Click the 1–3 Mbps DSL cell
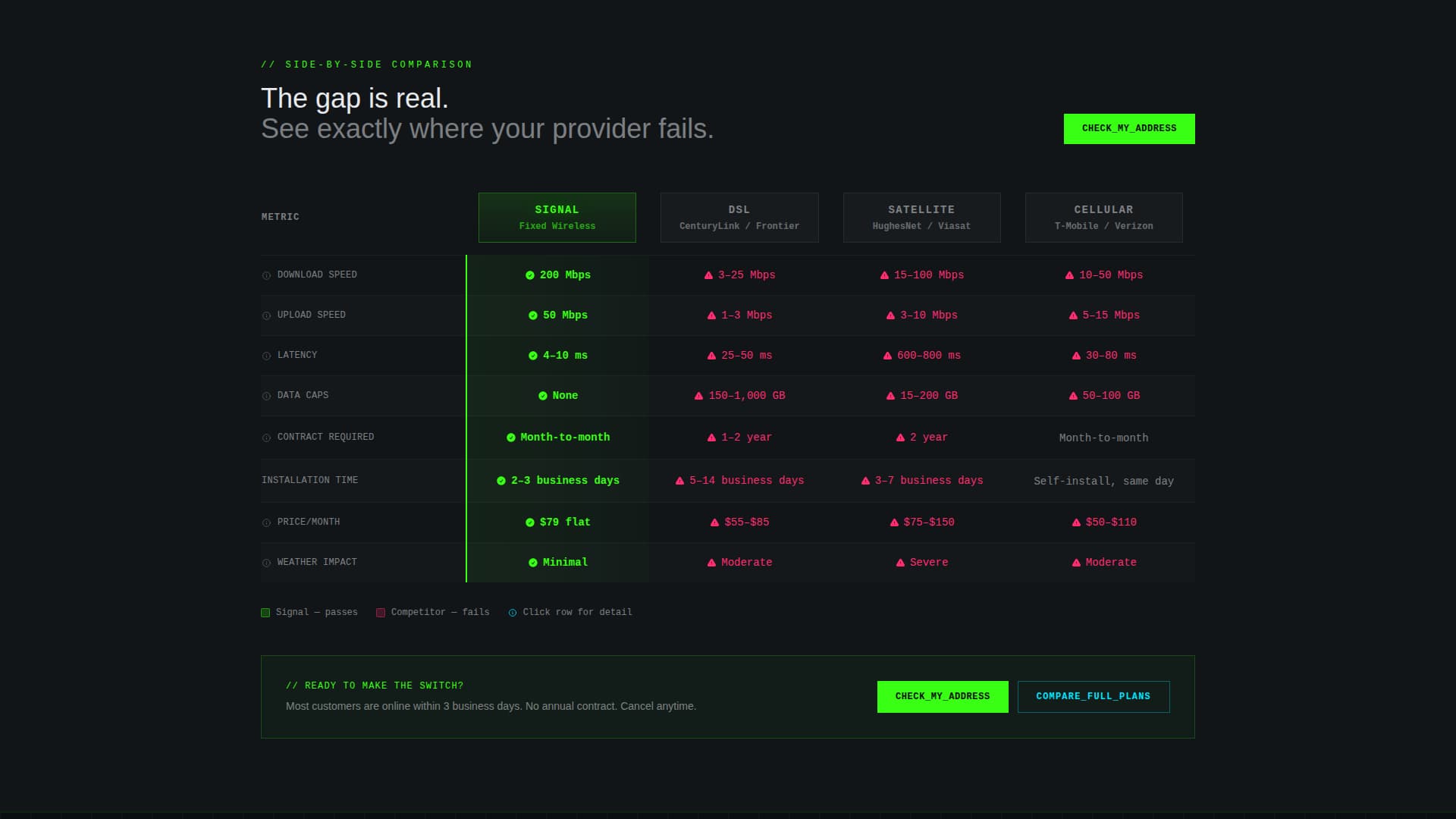This screenshot has width=1456, height=819. (x=739, y=315)
